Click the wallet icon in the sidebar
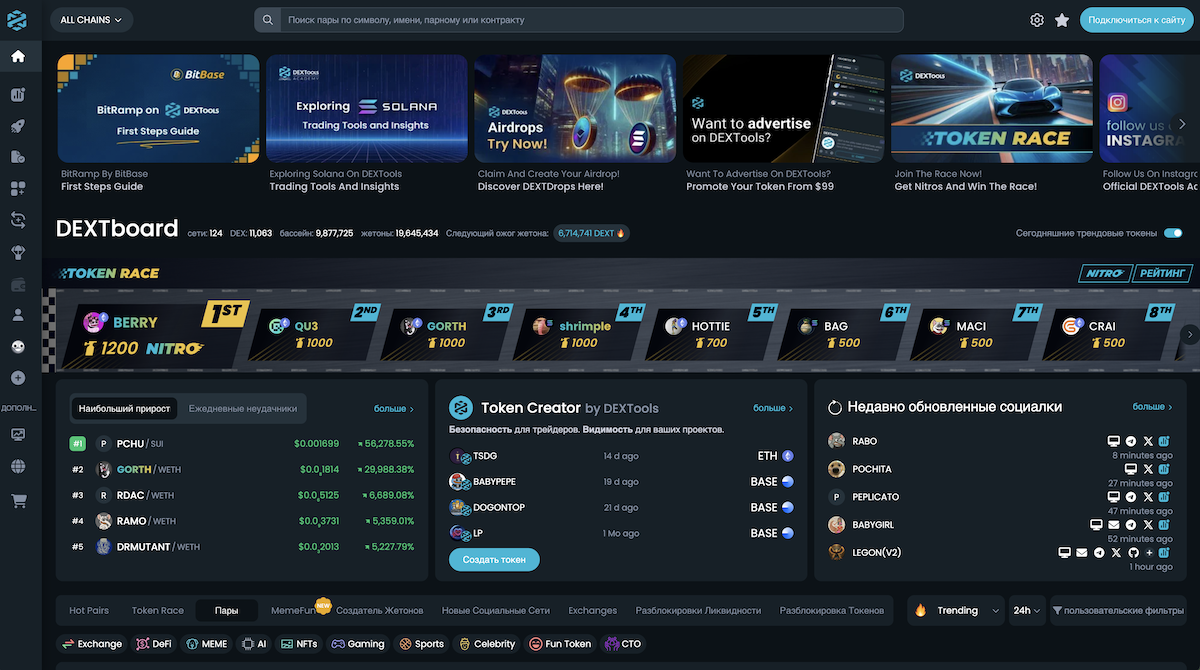The image size is (1200, 670). tap(18, 284)
